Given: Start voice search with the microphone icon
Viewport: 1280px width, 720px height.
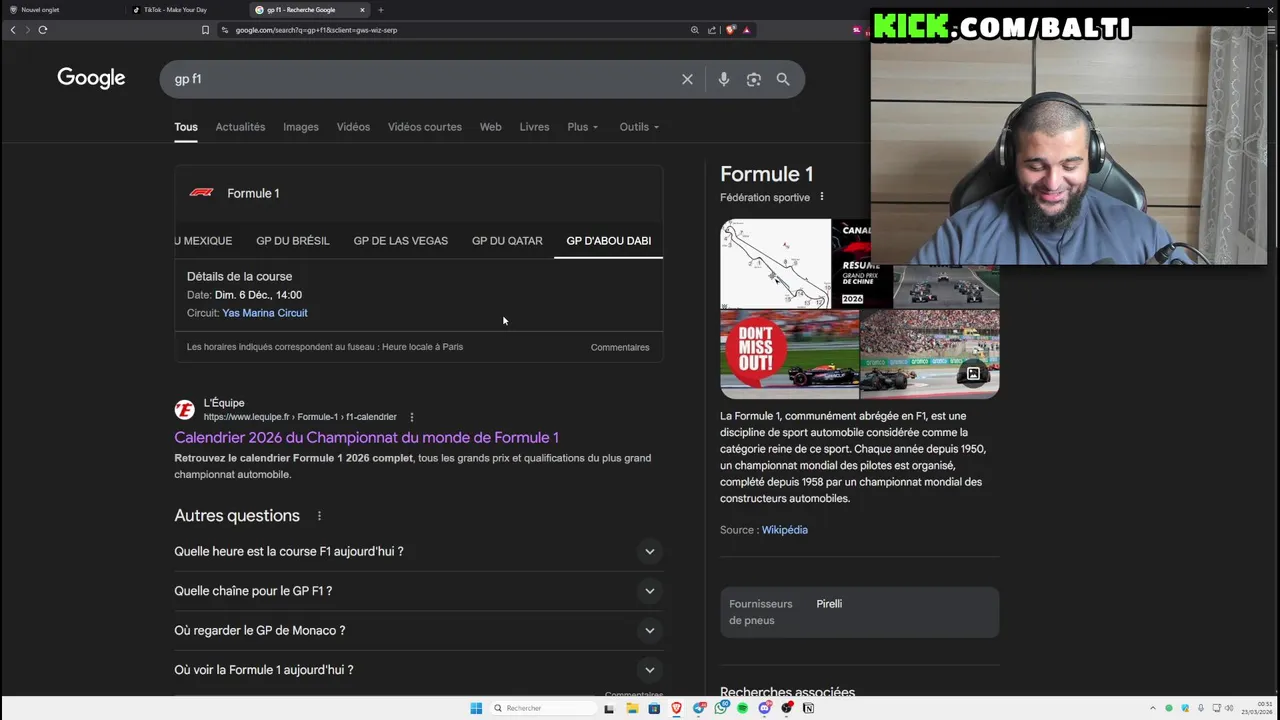Looking at the screenshot, I should click(723, 79).
